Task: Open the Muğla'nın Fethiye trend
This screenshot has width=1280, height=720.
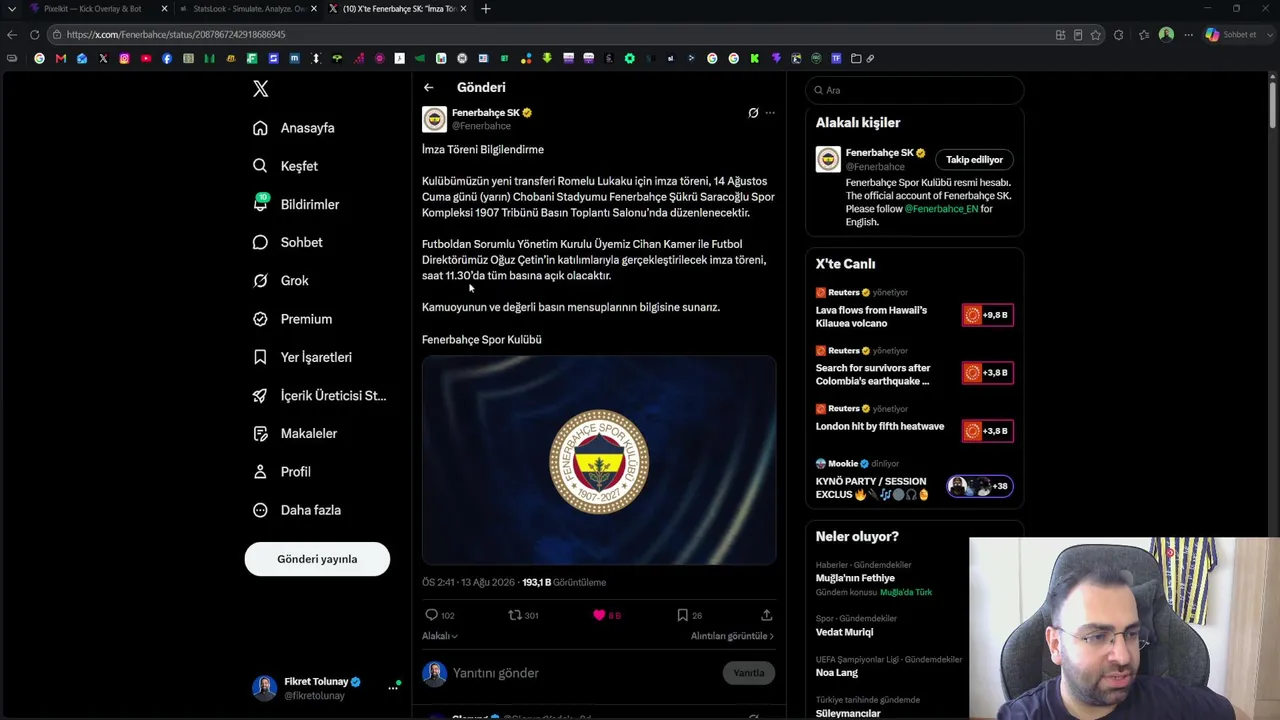Action: [855, 578]
